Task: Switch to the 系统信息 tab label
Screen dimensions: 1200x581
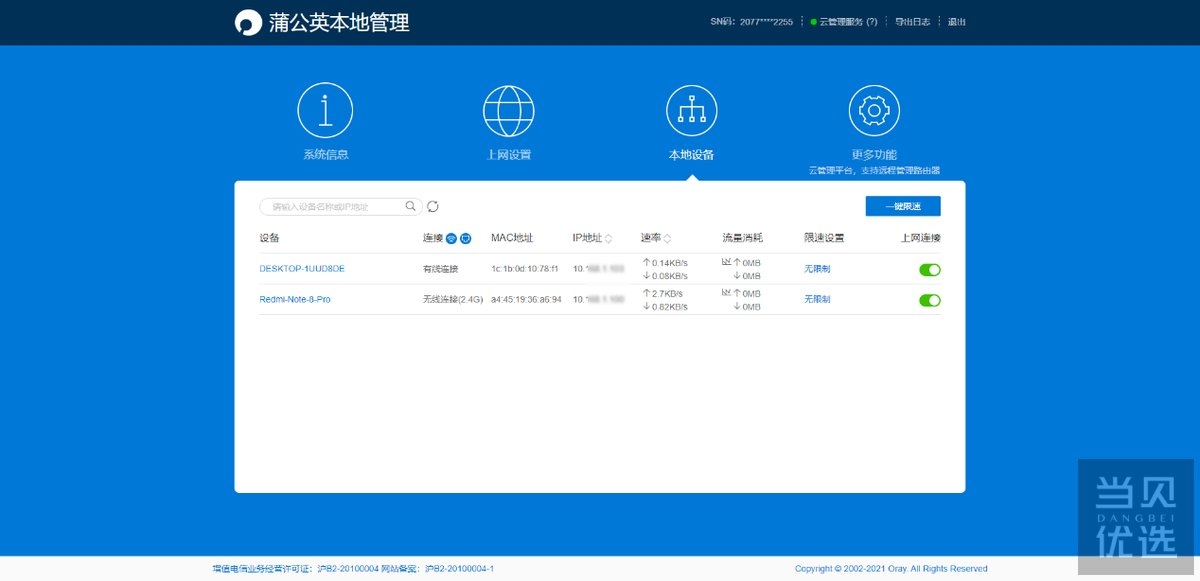Action: pyautogui.click(x=326, y=155)
